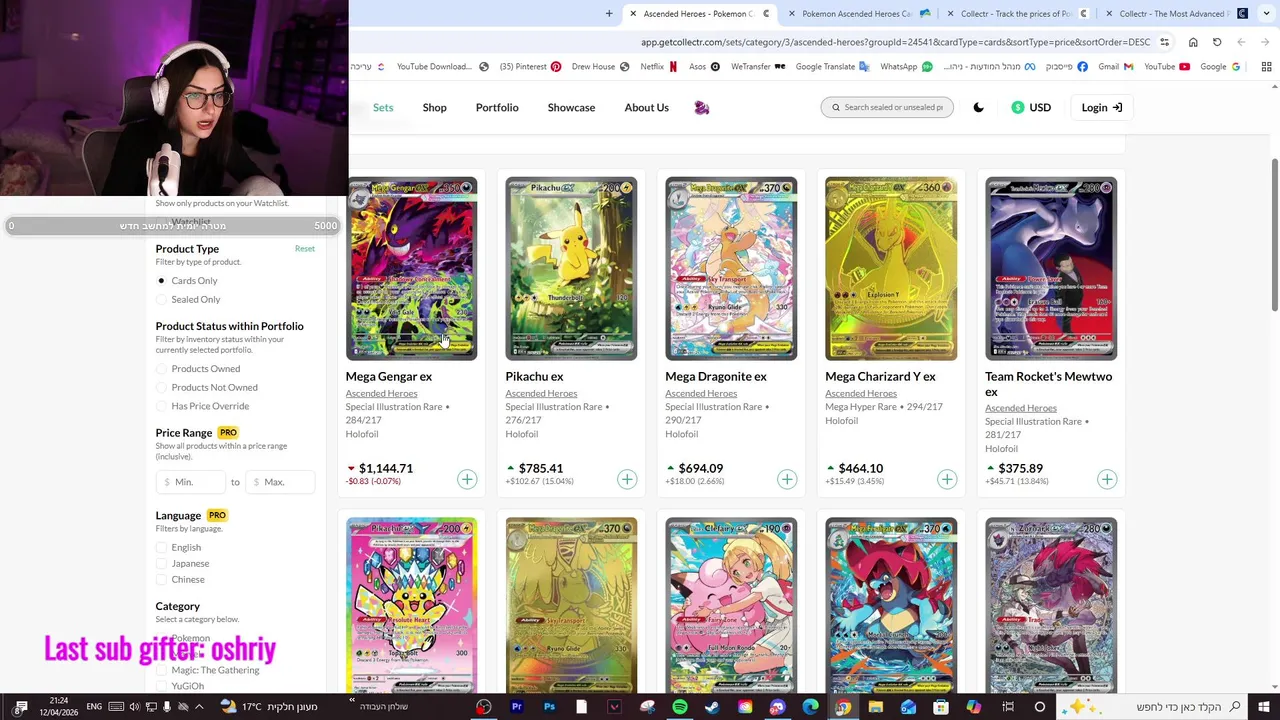Open Steam from the taskbar

(712, 707)
